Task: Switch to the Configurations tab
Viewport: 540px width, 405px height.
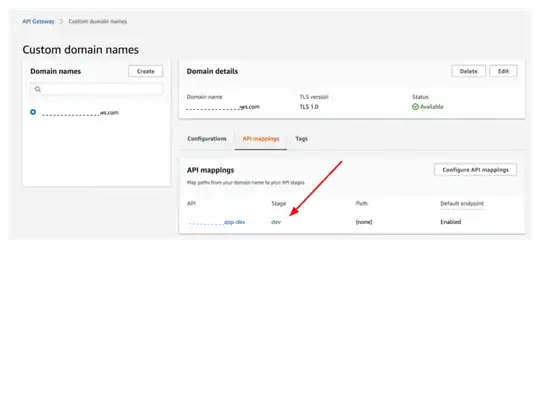Action: point(207,139)
